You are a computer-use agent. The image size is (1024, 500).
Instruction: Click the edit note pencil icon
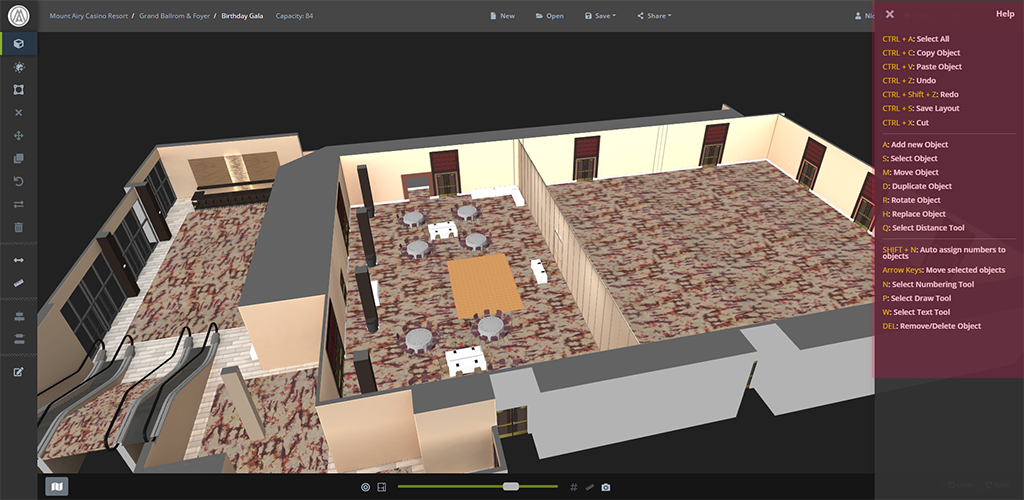click(19, 372)
